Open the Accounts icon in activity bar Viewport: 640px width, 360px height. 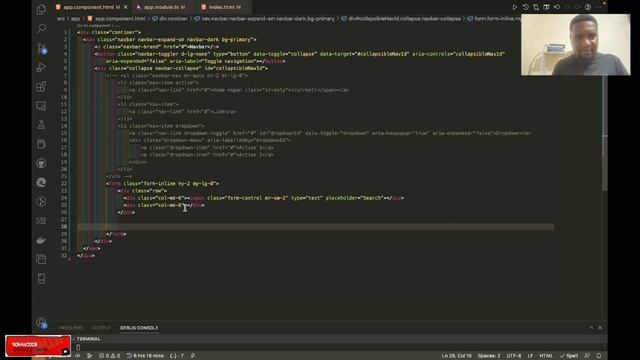pyautogui.click(x=41, y=323)
